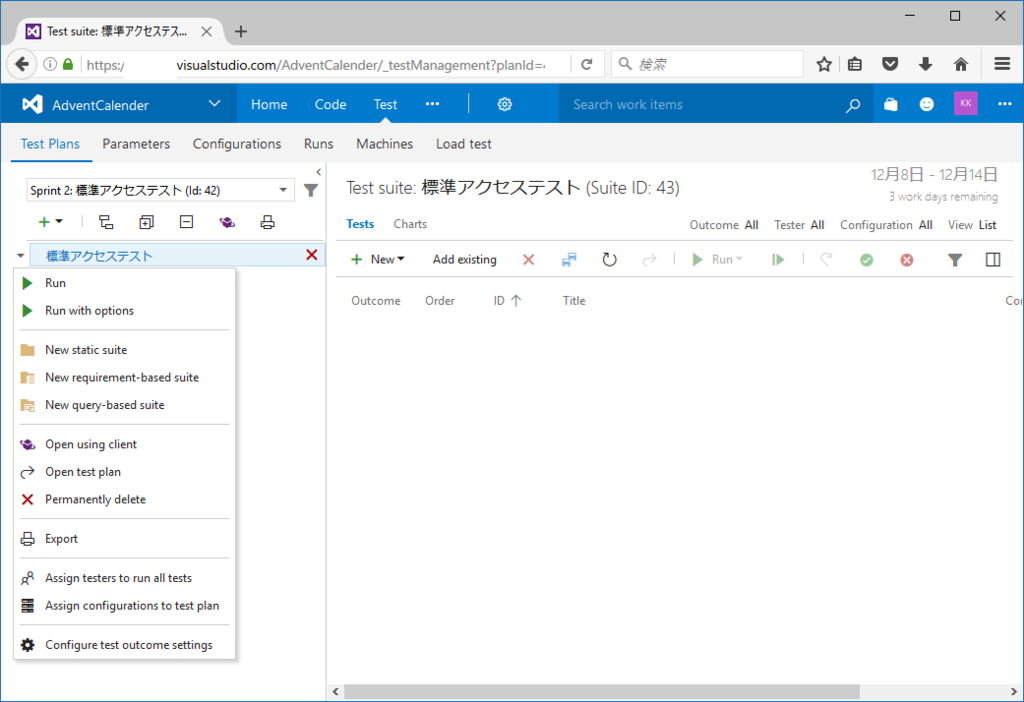1024x702 pixels.
Task: Click the purple open-in-client icon in toolbar
Action: pyautogui.click(x=227, y=222)
